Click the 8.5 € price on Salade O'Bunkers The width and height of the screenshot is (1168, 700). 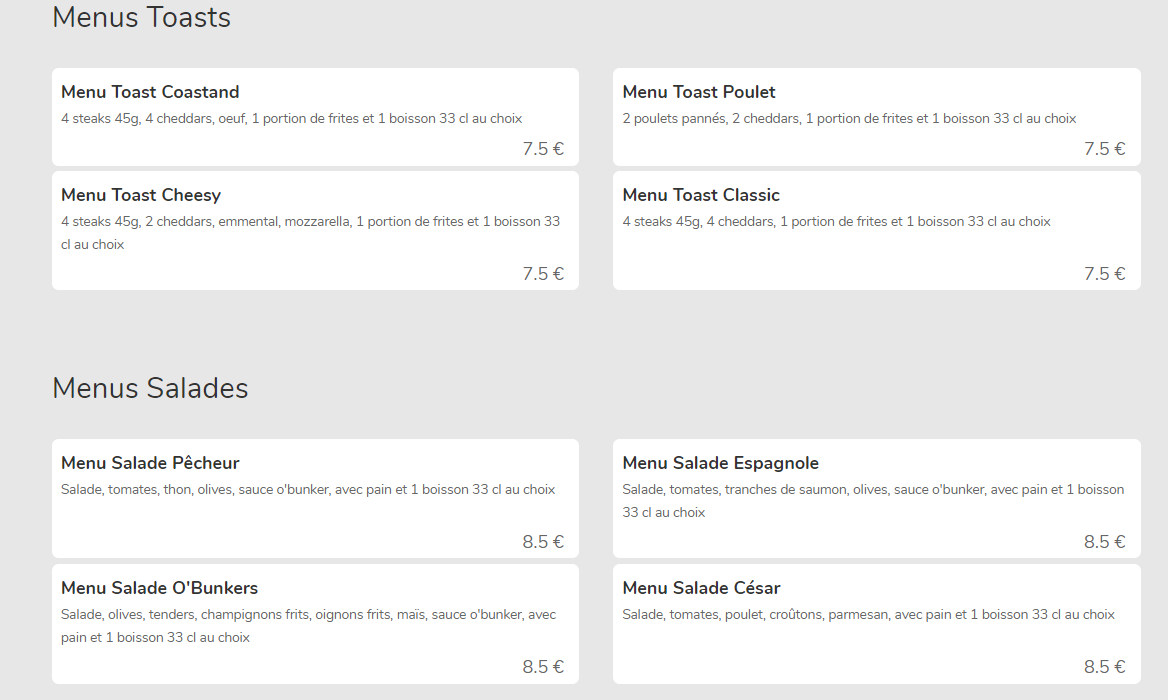pos(543,667)
